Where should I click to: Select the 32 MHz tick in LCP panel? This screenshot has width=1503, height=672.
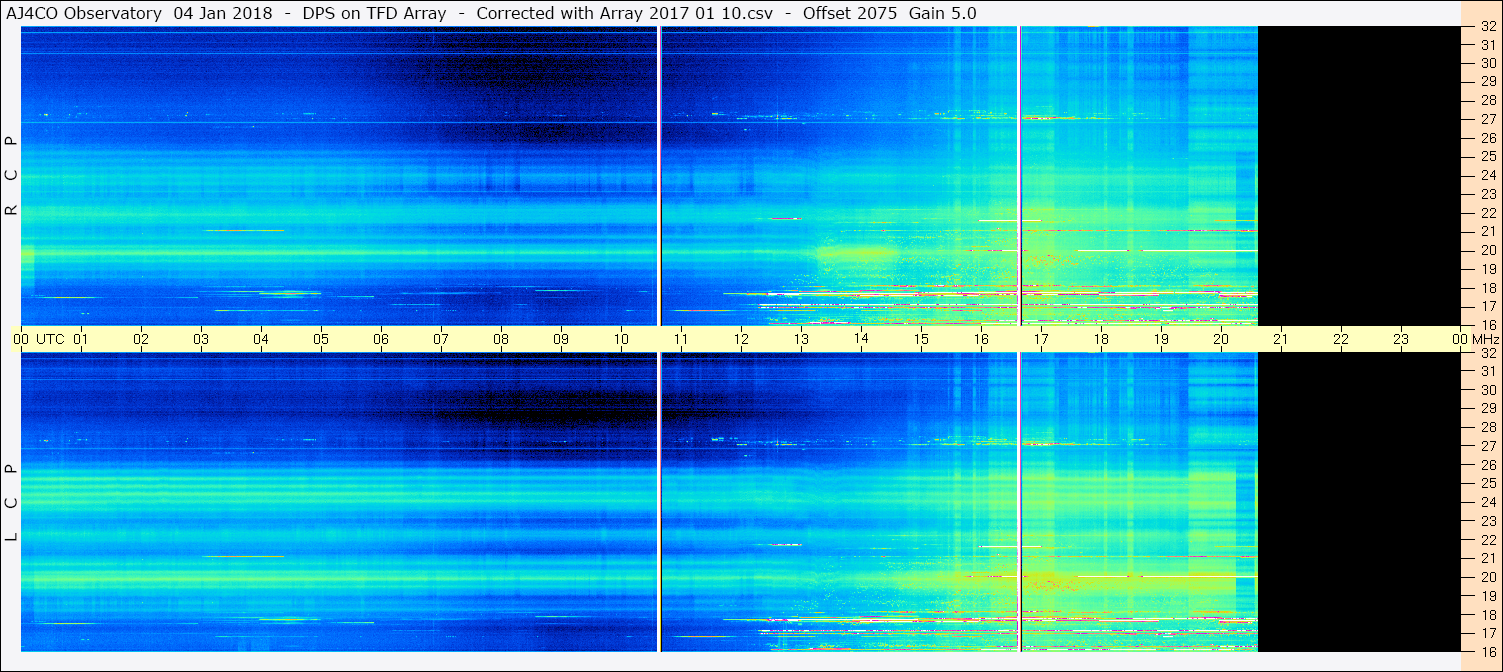[x=1488, y=353]
